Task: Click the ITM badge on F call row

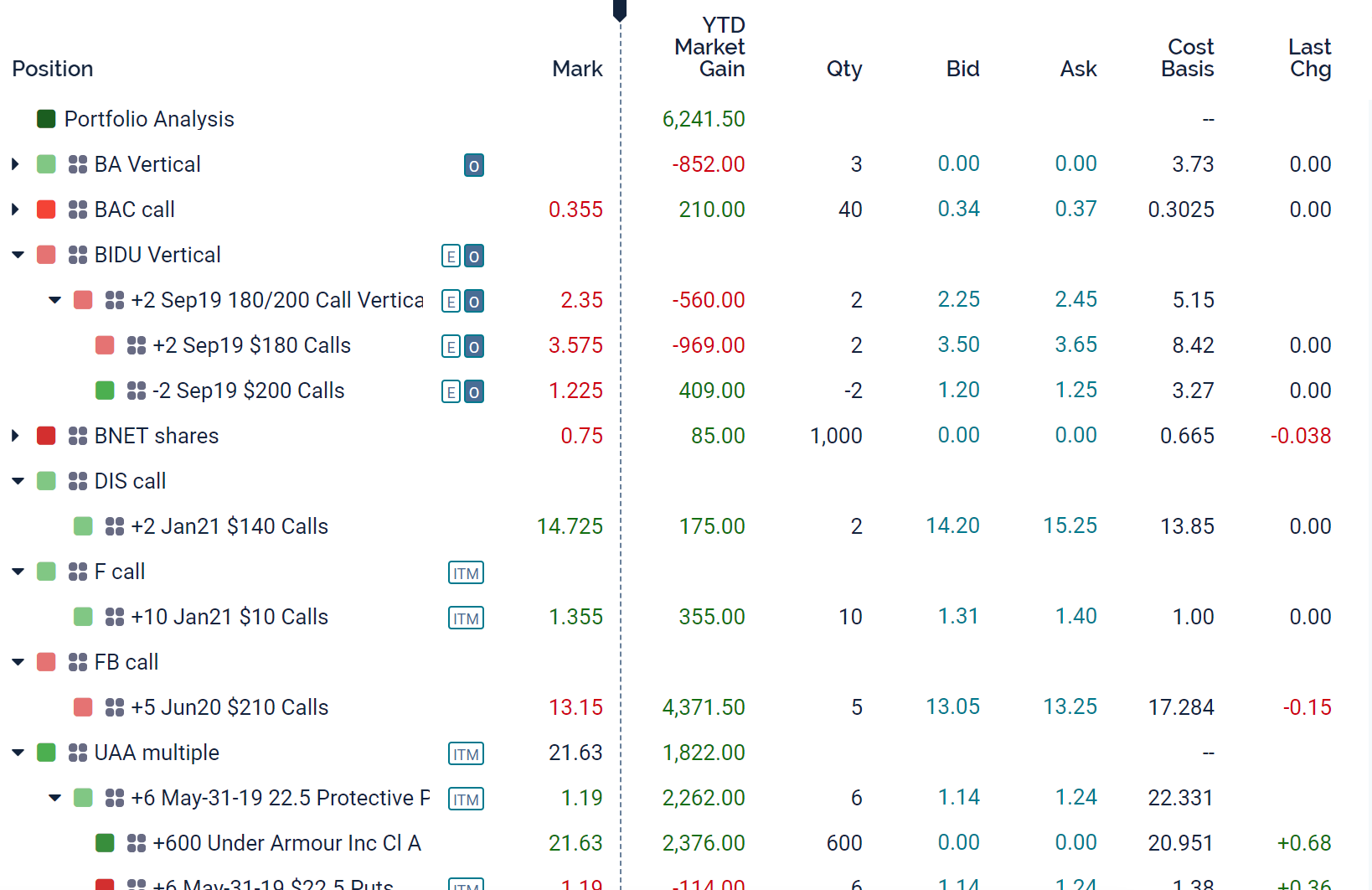Action: click(x=466, y=573)
